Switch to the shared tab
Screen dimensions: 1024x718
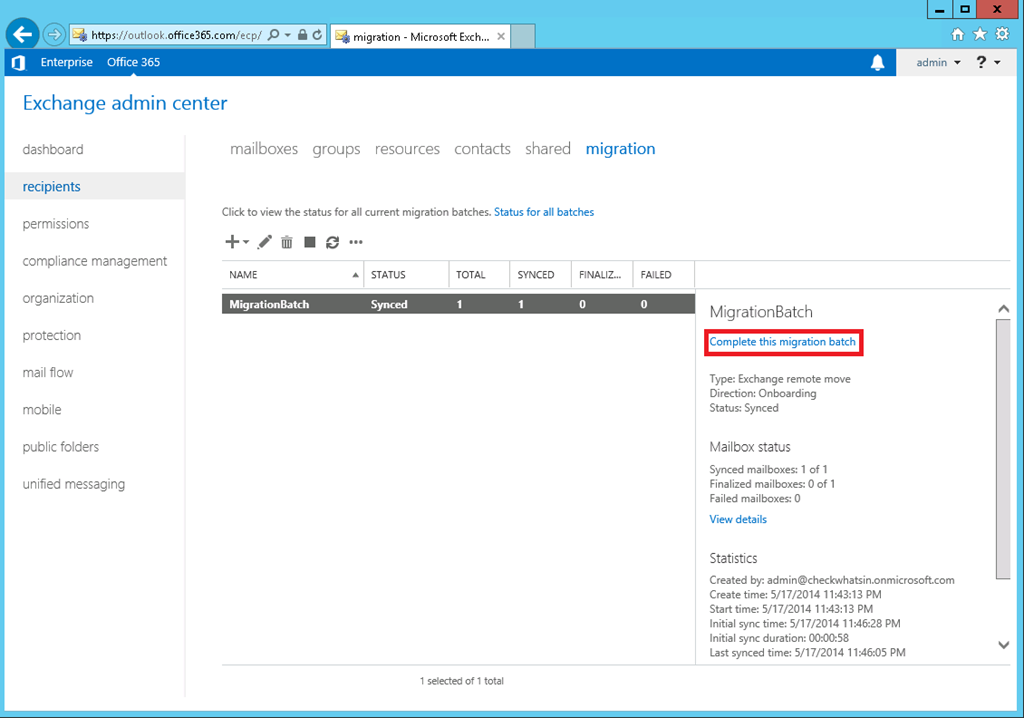tap(548, 149)
